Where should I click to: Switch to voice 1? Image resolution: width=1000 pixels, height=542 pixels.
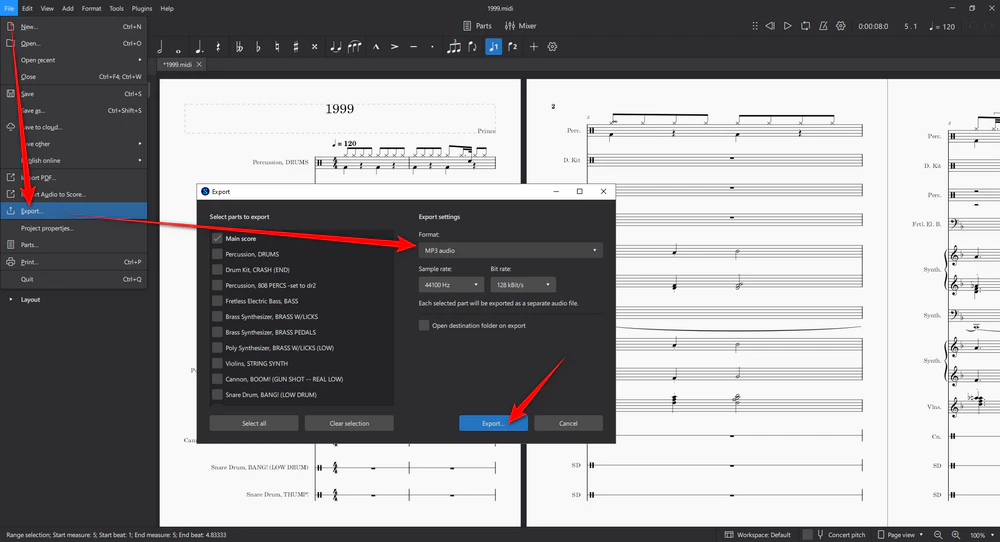pyautogui.click(x=494, y=47)
